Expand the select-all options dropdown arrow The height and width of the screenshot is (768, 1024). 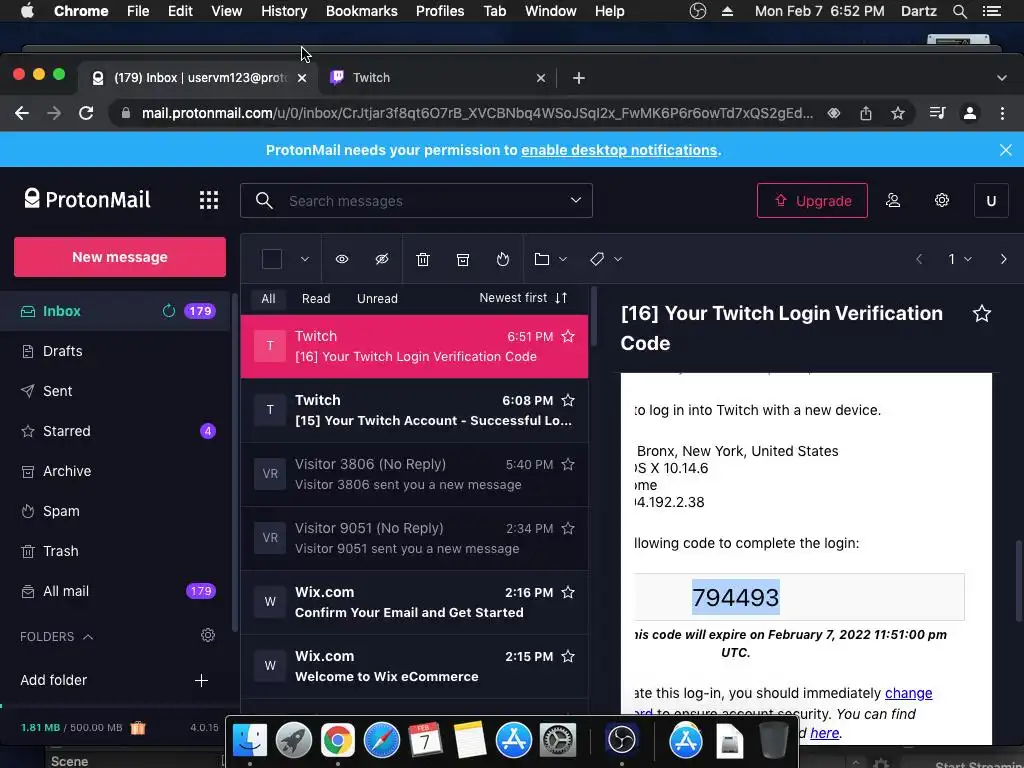pos(304,259)
